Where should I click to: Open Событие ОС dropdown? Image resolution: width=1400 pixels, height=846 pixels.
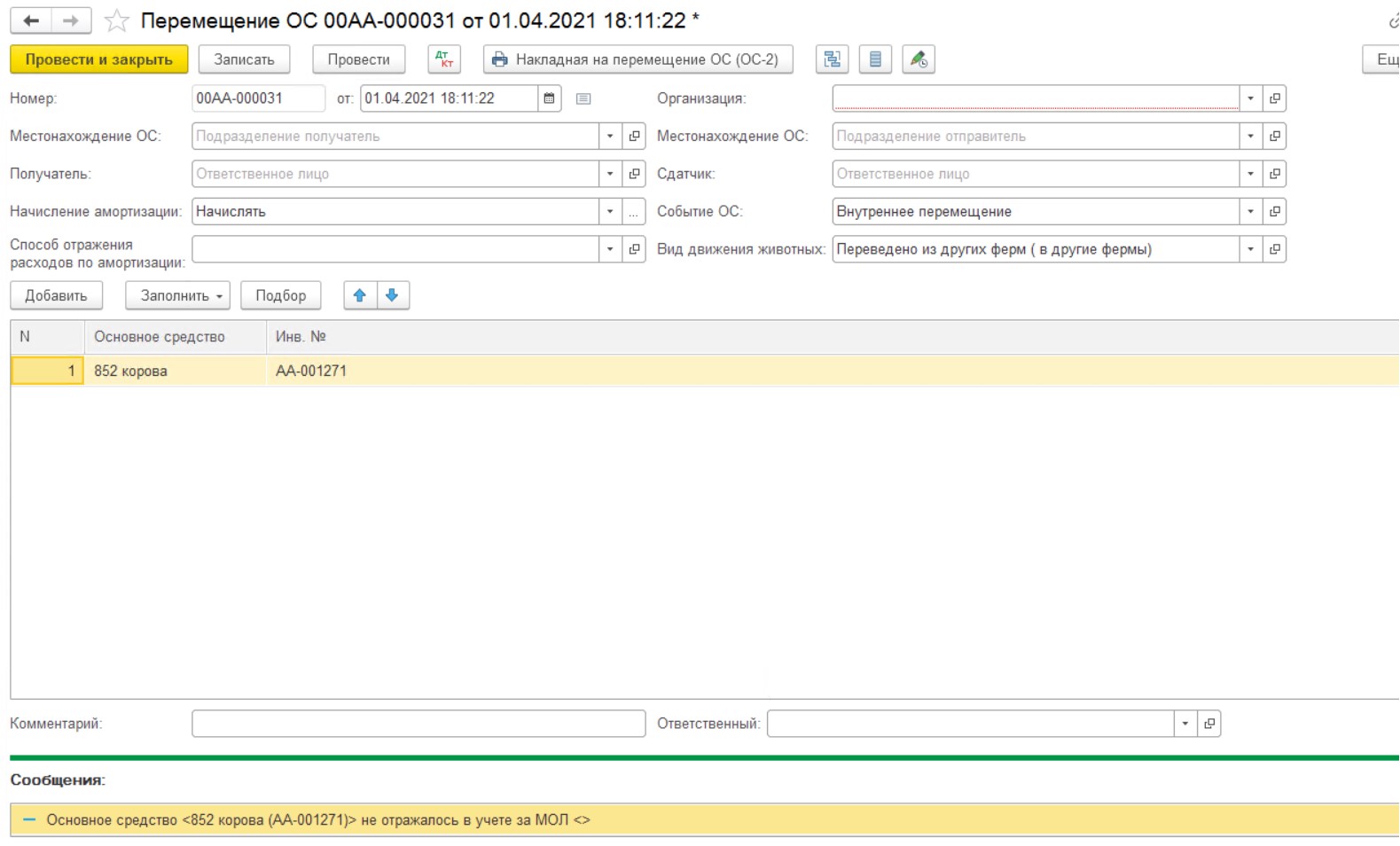(1250, 212)
